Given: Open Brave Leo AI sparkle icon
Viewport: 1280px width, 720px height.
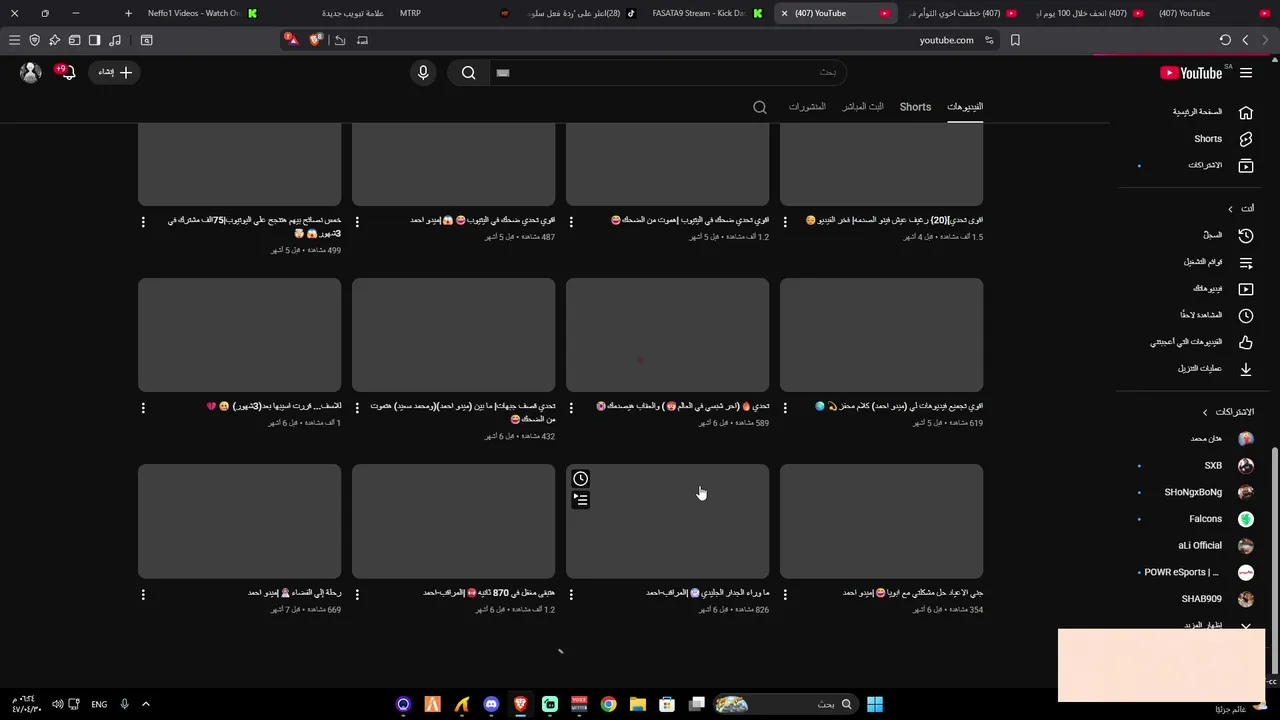Looking at the screenshot, I should coord(54,40).
